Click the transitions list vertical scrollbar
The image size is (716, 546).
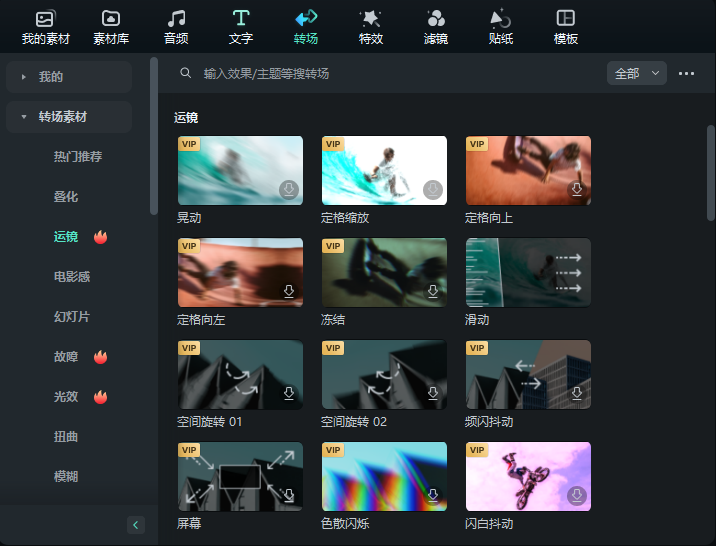coord(710,170)
